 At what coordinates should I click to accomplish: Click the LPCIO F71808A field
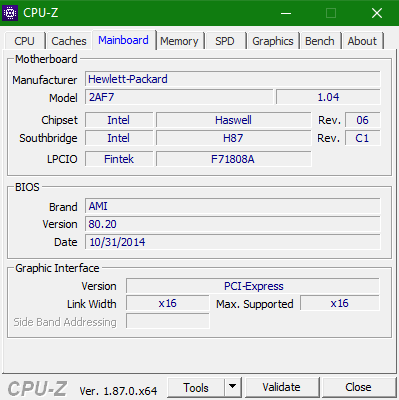[x=233, y=159]
